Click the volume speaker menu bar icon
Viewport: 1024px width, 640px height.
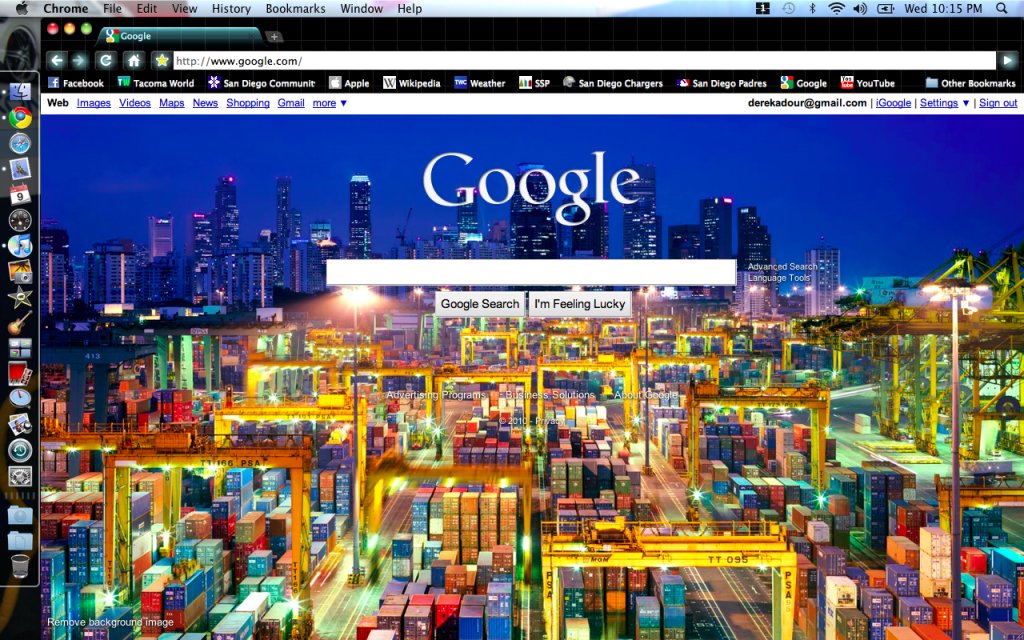(859, 8)
